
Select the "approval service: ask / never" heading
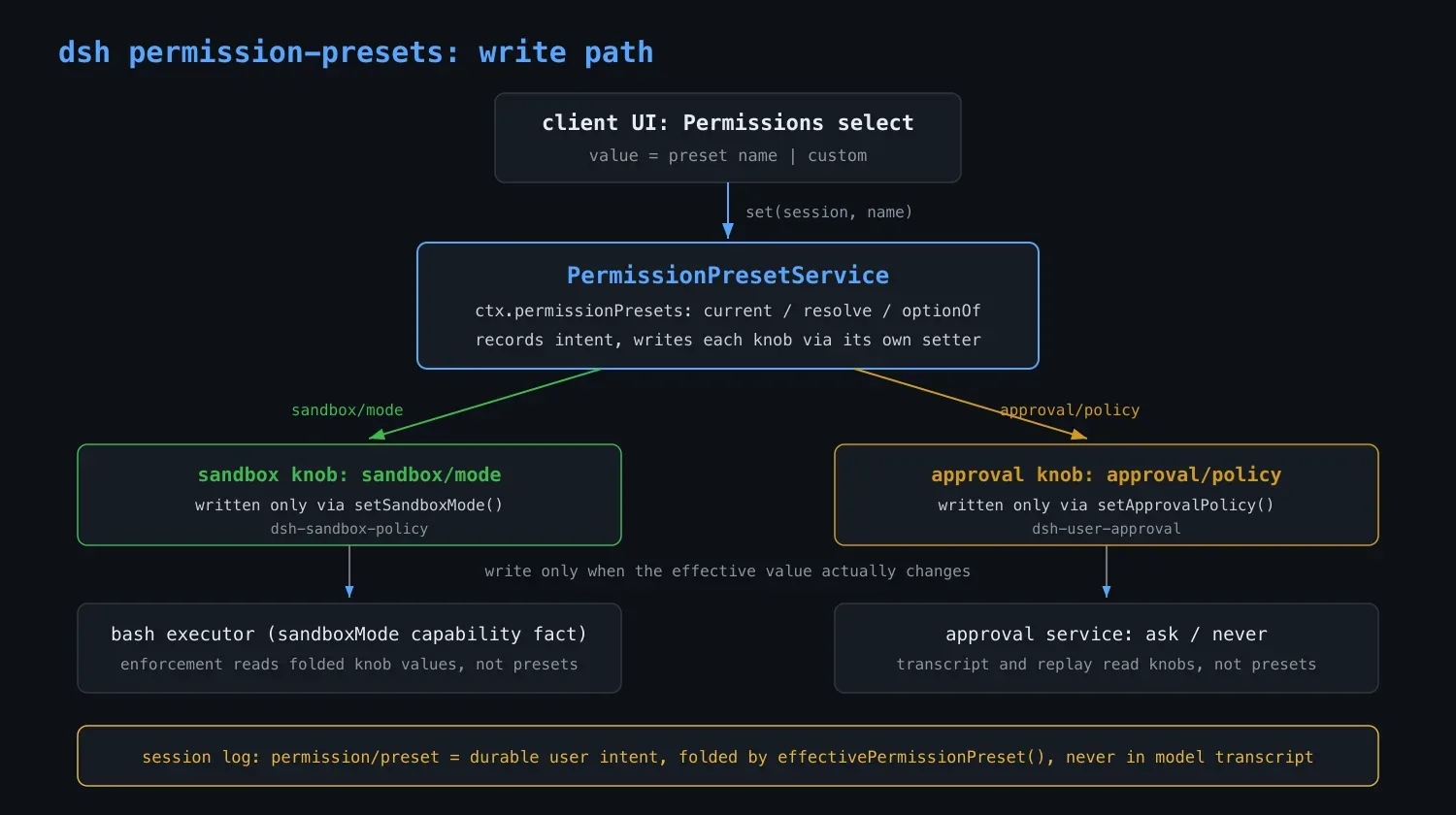pos(1107,635)
